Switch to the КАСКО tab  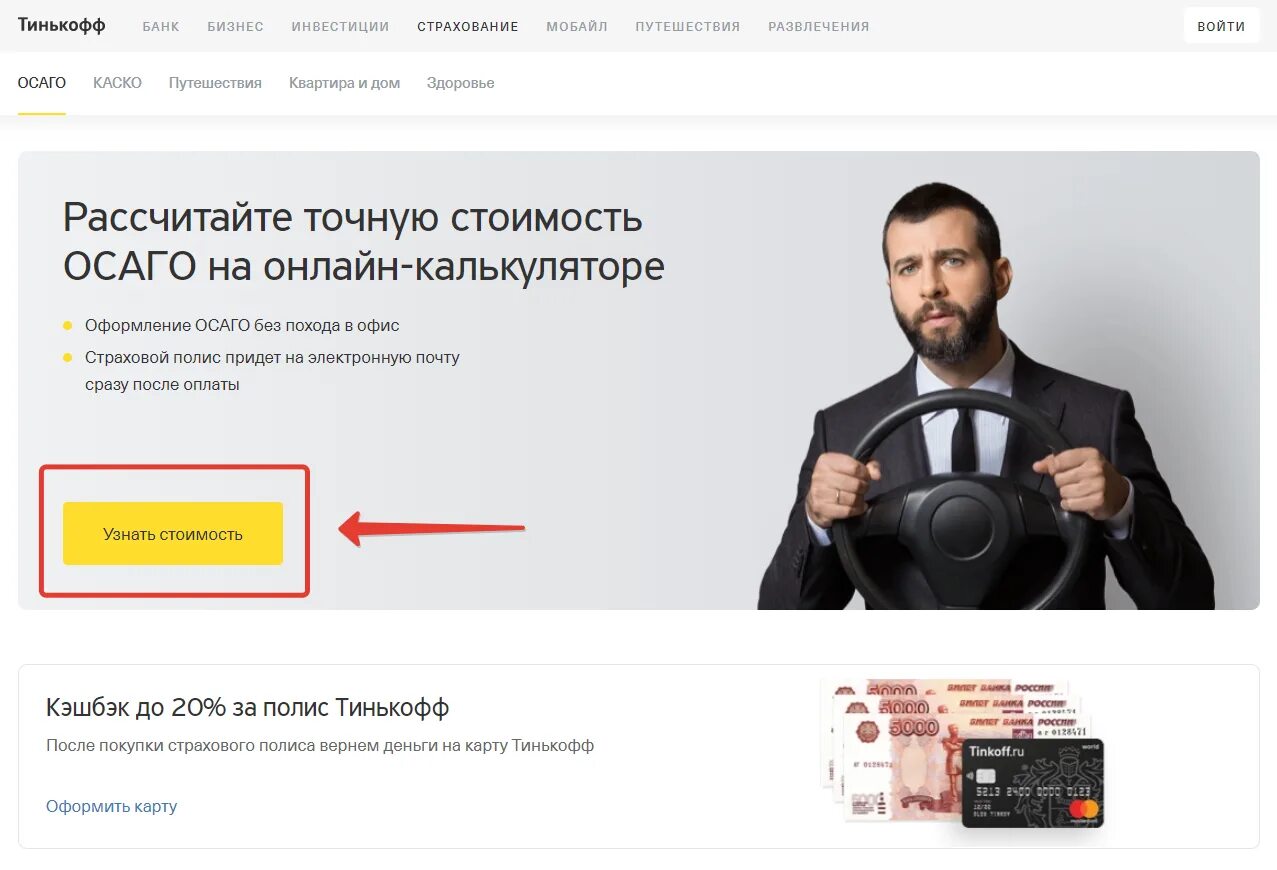click(117, 83)
